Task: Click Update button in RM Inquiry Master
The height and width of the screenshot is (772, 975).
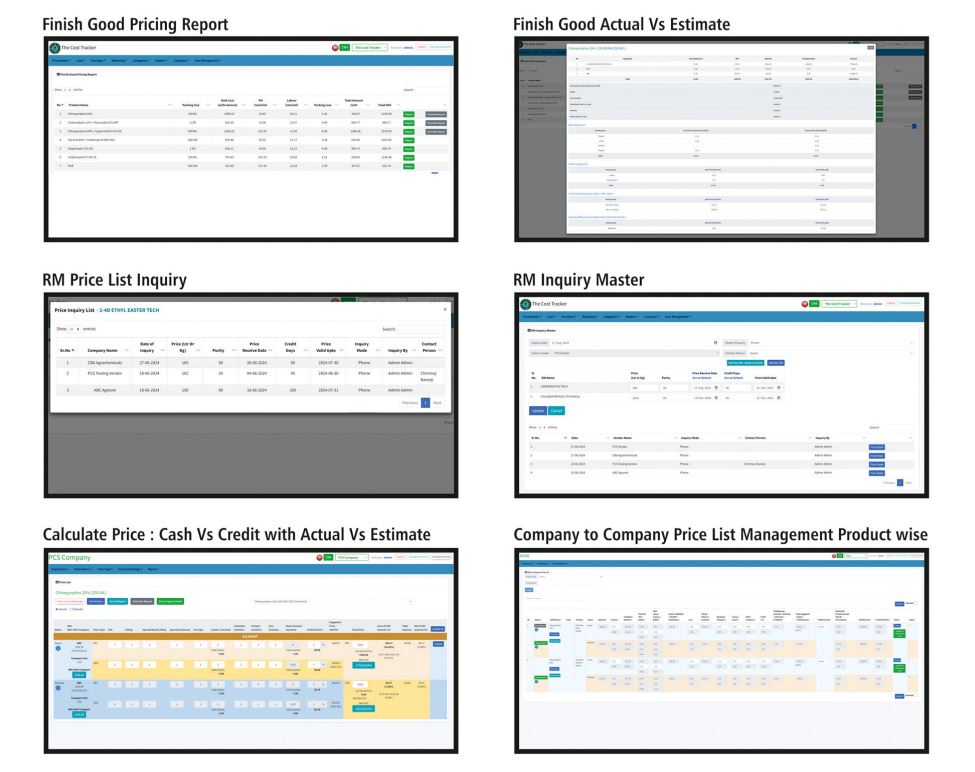Action: pyautogui.click(x=537, y=410)
